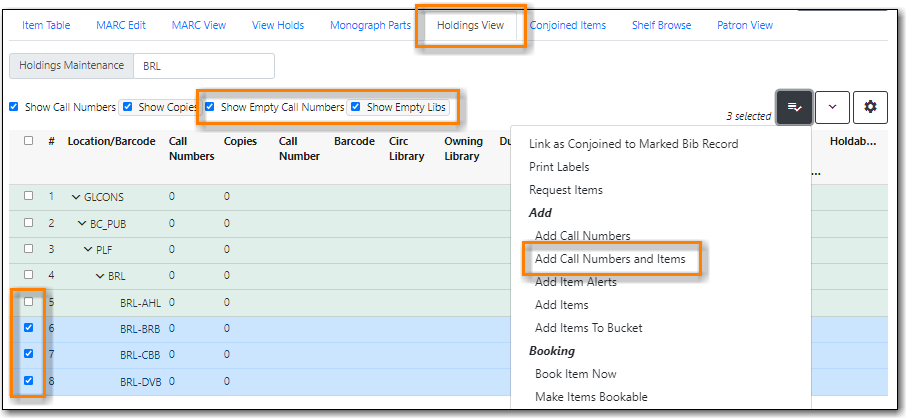Image resolution: width=906 pixels, height=418 pixels.
Task: Choose Link as Conjoined to Marked Bib Record
Action: click(x=634, y=144)
